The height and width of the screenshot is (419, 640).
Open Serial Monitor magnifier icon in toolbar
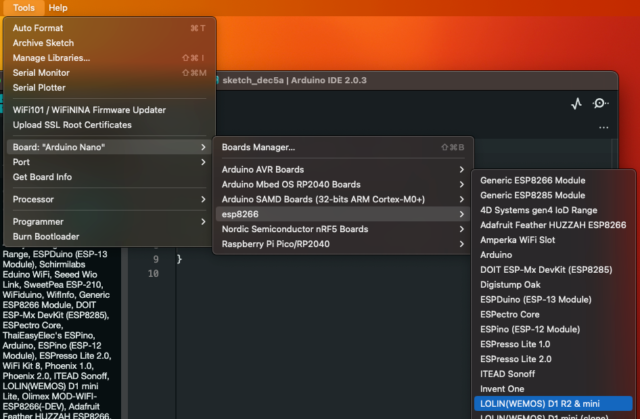tap(600, 103)
